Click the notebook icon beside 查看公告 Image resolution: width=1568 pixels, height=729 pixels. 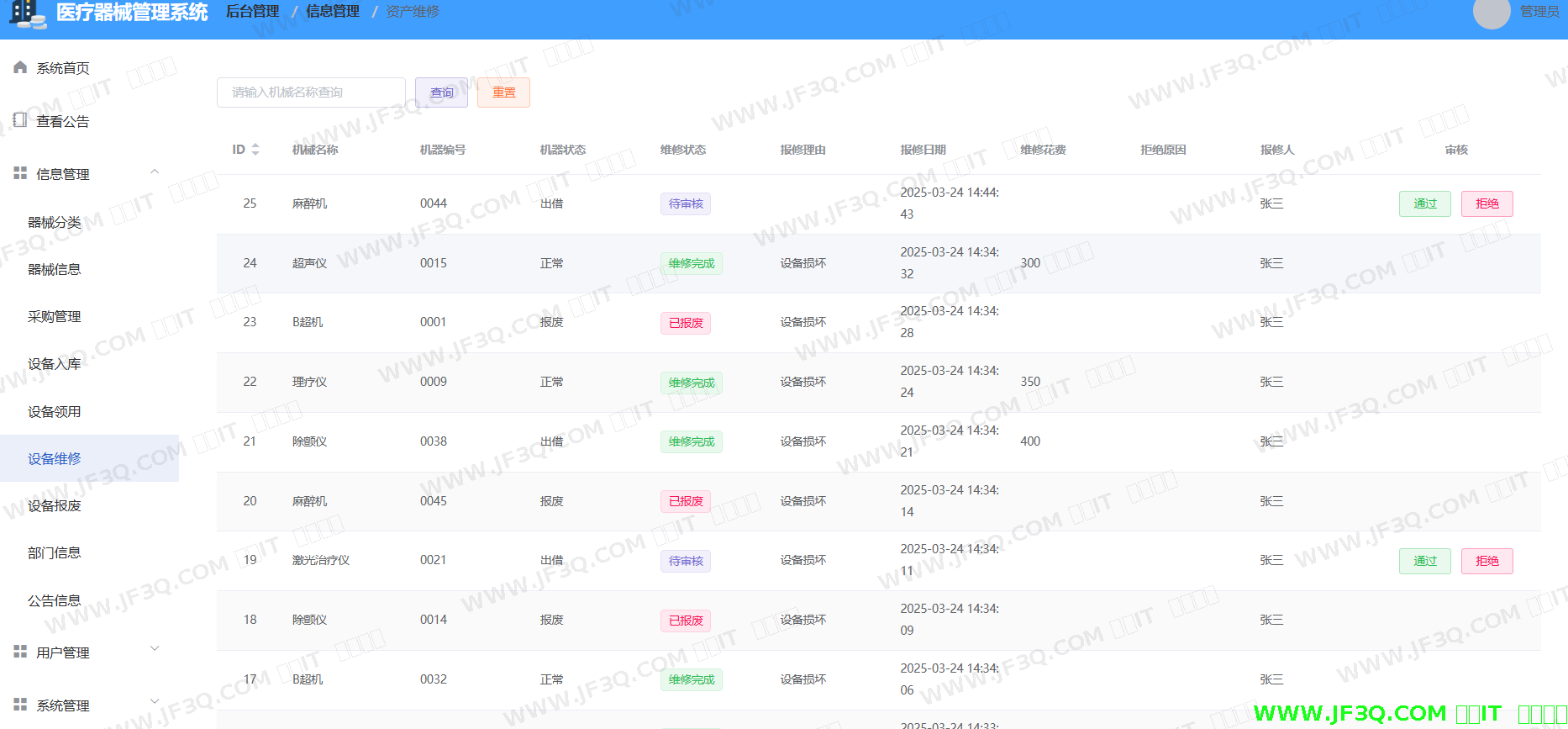[x=20, y=120]
